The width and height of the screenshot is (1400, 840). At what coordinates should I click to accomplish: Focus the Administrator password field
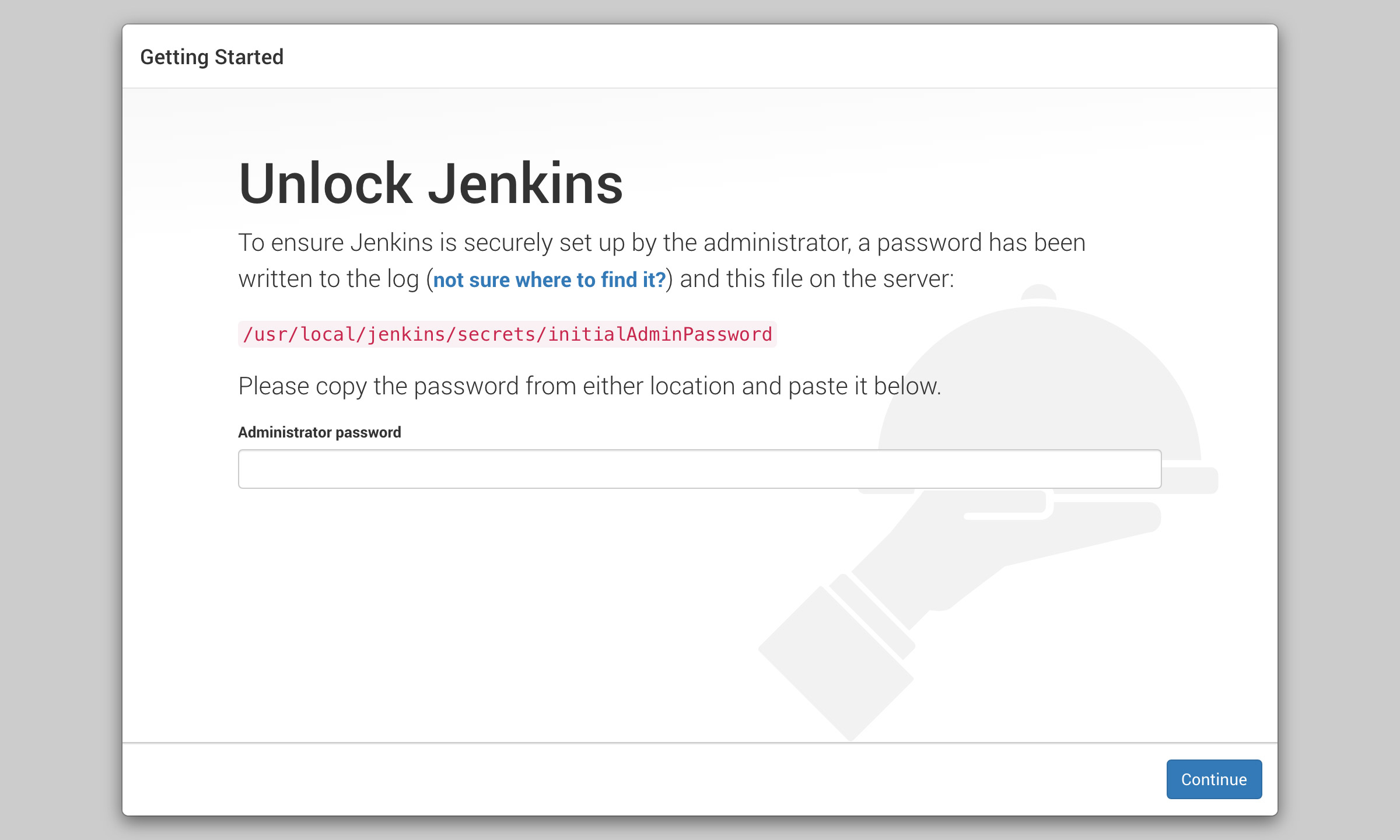(699, 469)
